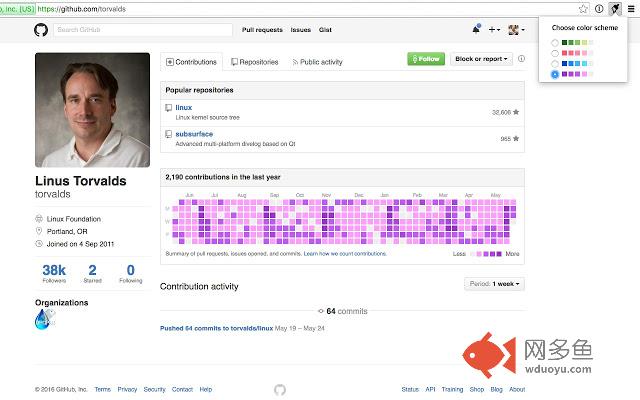Open the notifications bell icon
640x400 pixels.
pyautogui.click(x=476, y=29)
